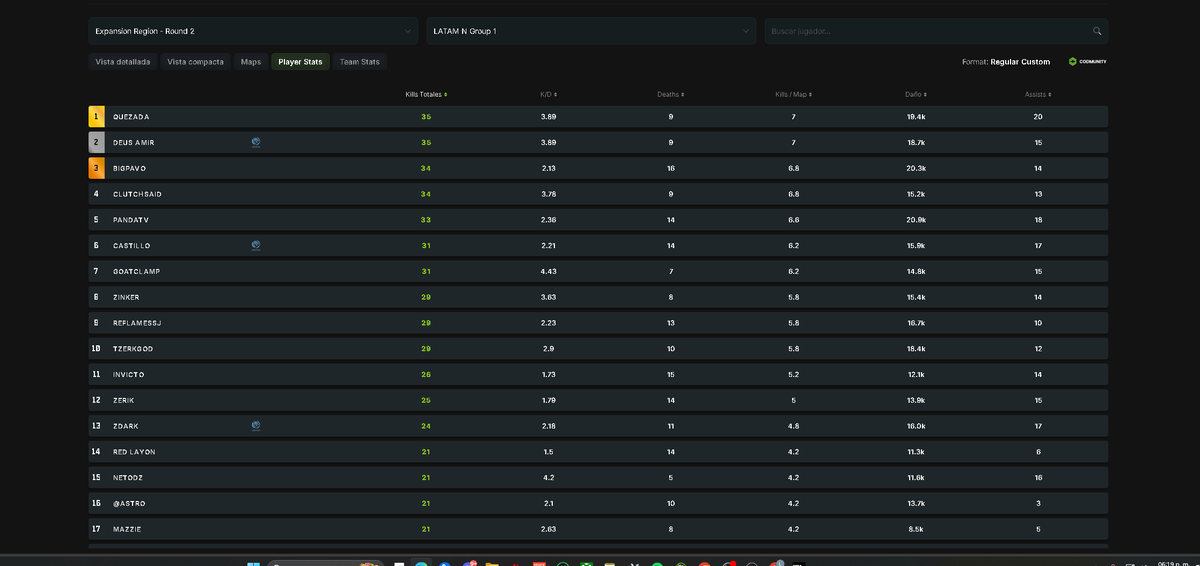Select player INVICTO
The height and width of the screenshot is (566, 1200).
point(129,374)
